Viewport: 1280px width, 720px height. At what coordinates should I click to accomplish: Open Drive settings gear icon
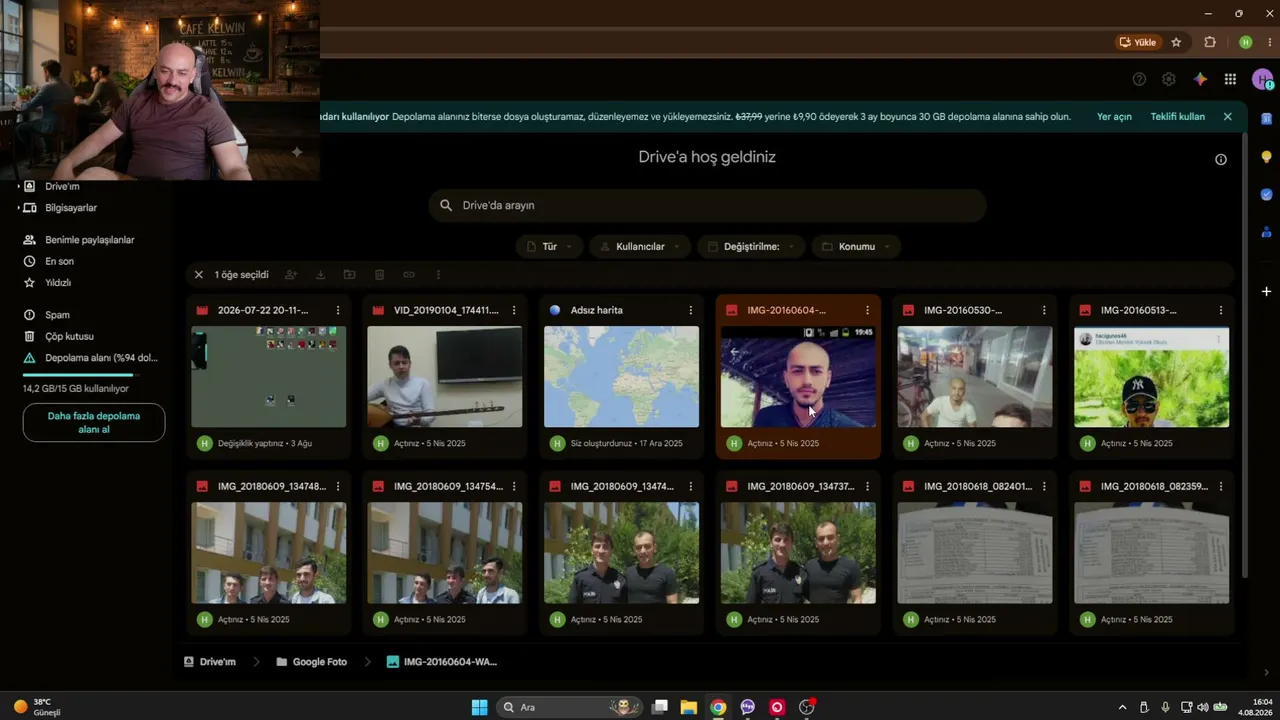point(1168,79)
